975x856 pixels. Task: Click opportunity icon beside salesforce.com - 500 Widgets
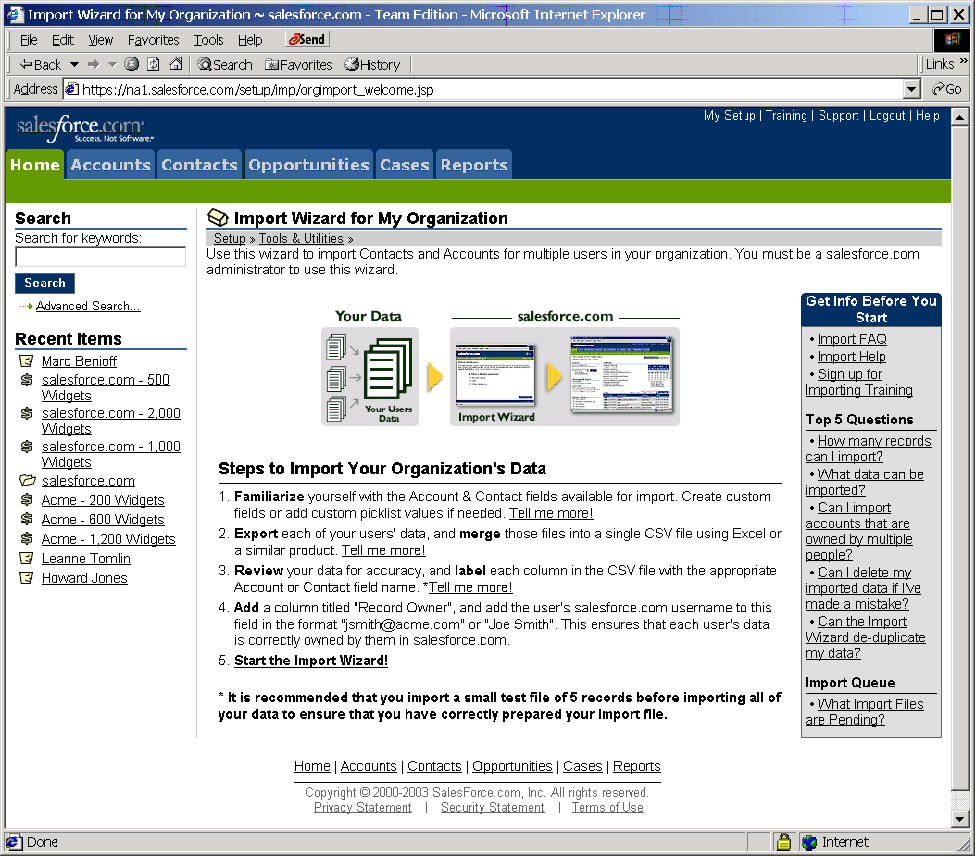tap(26, 380)
